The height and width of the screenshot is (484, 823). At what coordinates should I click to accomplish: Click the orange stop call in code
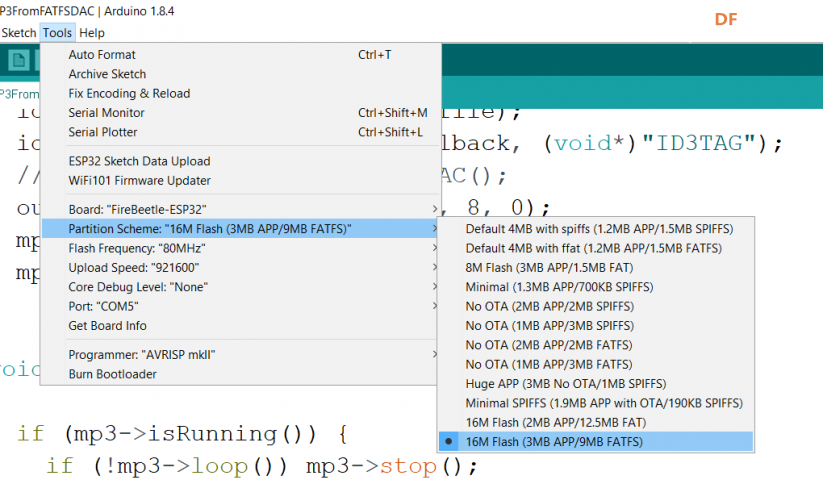click(x=408, y=466)
